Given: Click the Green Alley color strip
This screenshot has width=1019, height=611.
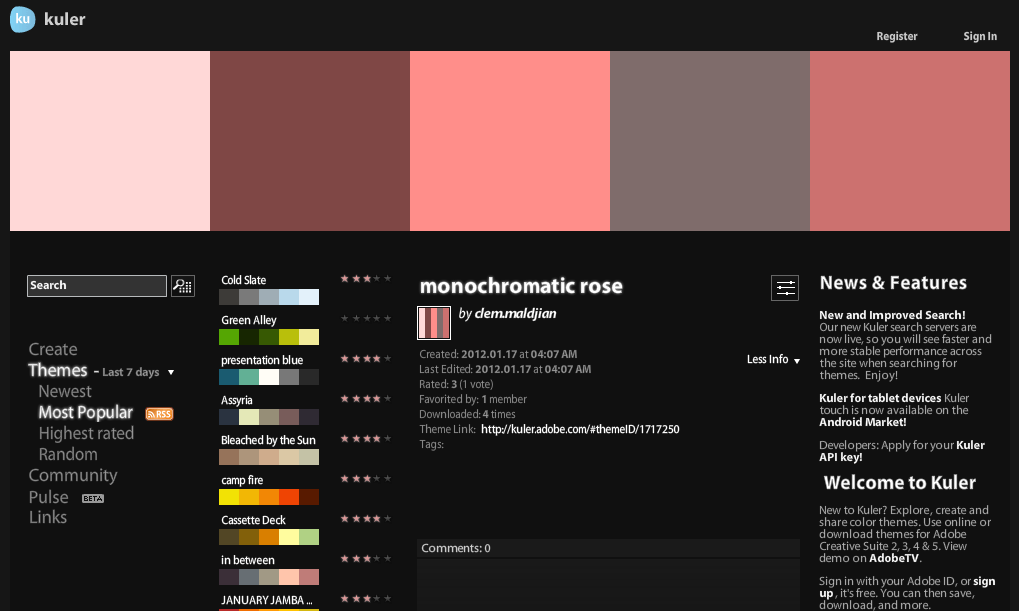Looking at the screenshot, I should click(x=269, y=337).
